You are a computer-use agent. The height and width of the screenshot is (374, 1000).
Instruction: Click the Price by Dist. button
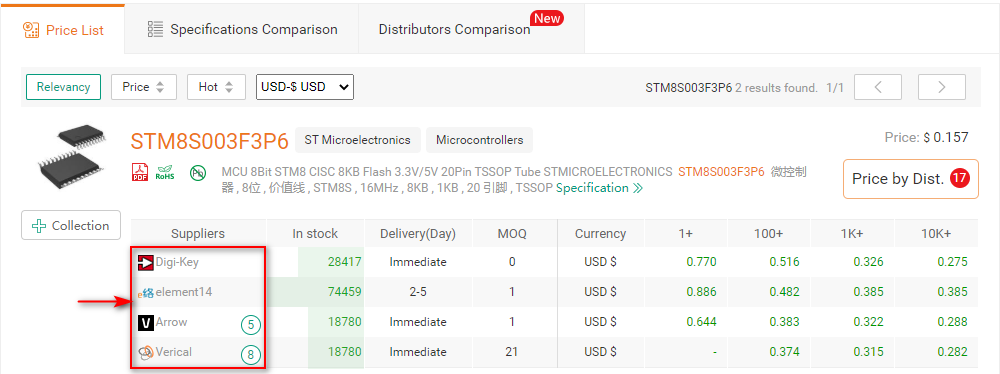[x=911, y=179]
